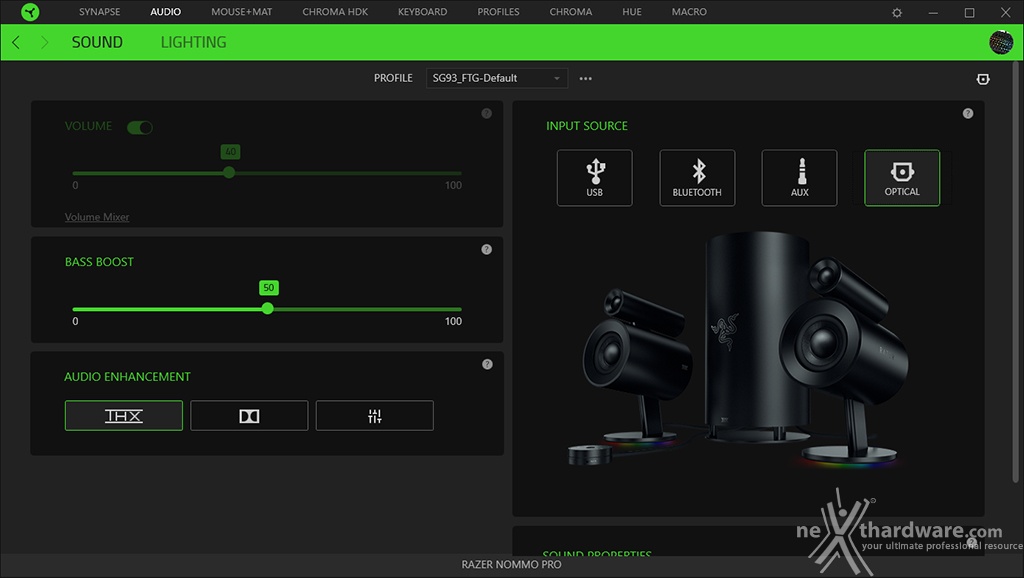Click the Bass Boost value 50 label

[x=268, y=288]
